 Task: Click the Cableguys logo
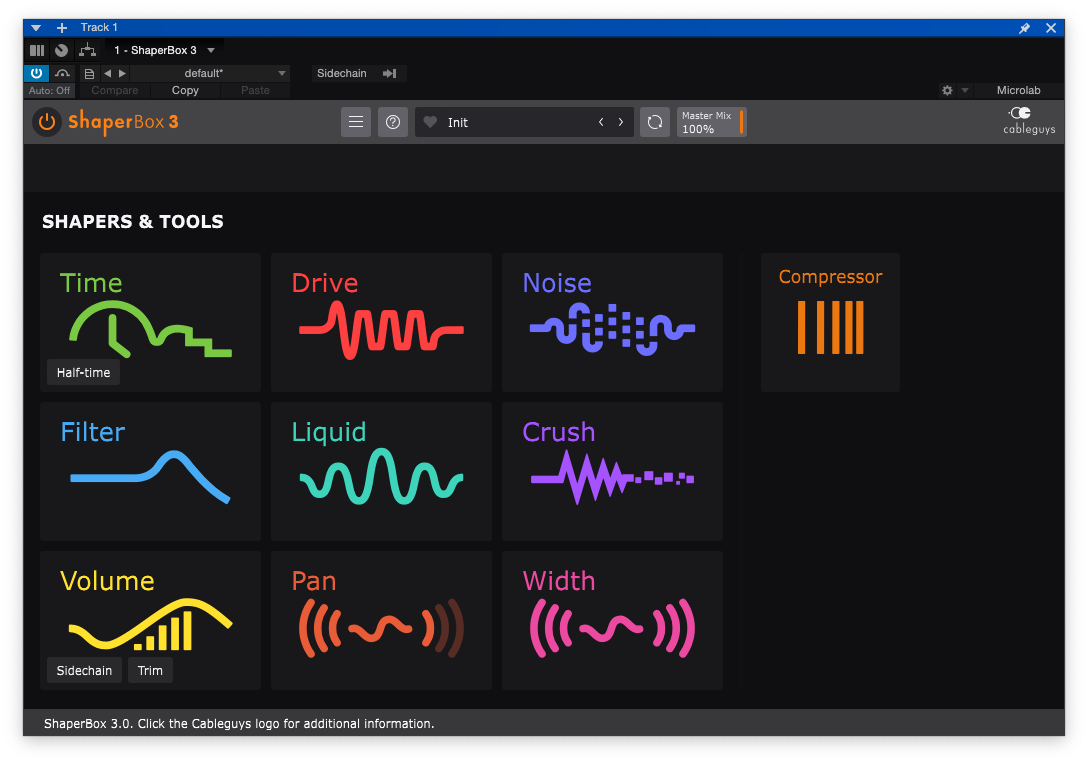pos(1029,121)
